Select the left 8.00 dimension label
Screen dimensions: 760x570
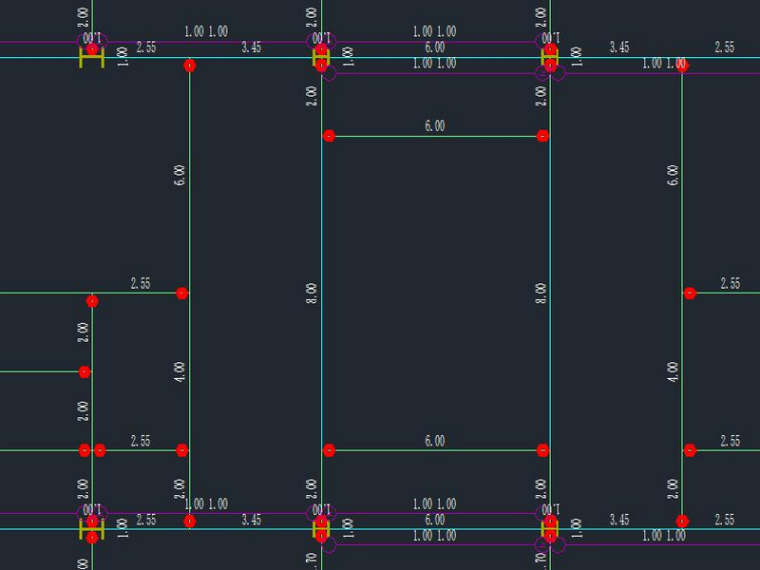point(312,293)
